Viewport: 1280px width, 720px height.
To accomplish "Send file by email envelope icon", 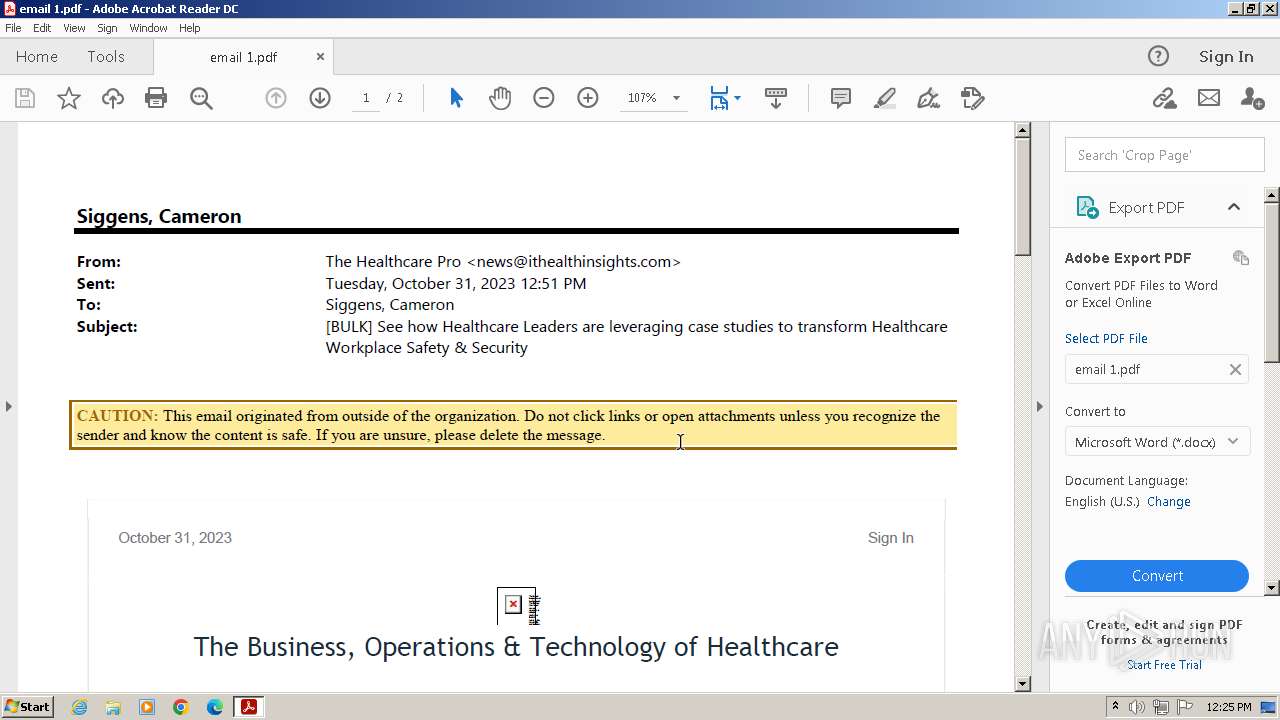I will [1209, 98].
